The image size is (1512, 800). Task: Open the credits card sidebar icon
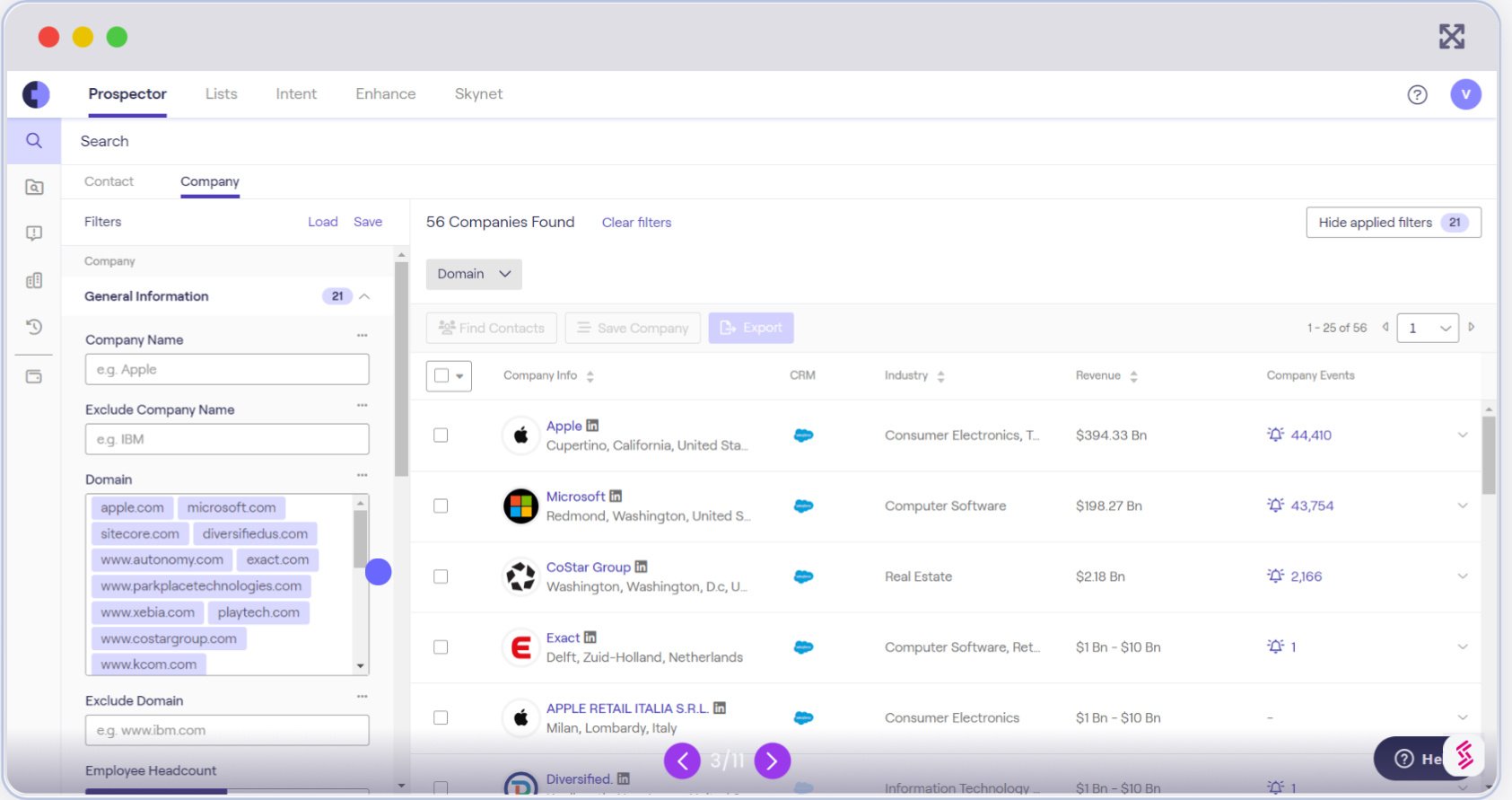(x=34, y=376)
